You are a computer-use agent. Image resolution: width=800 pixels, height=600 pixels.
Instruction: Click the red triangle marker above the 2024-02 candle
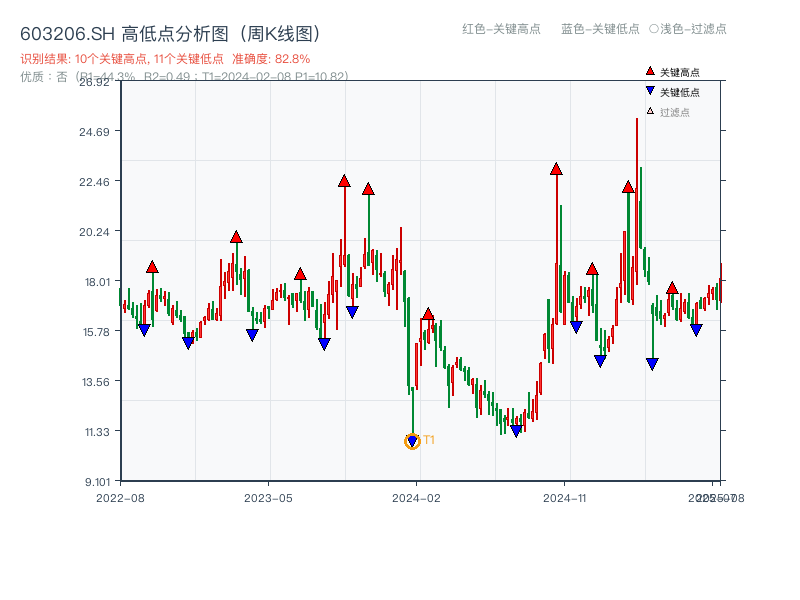tap(428, 313)
